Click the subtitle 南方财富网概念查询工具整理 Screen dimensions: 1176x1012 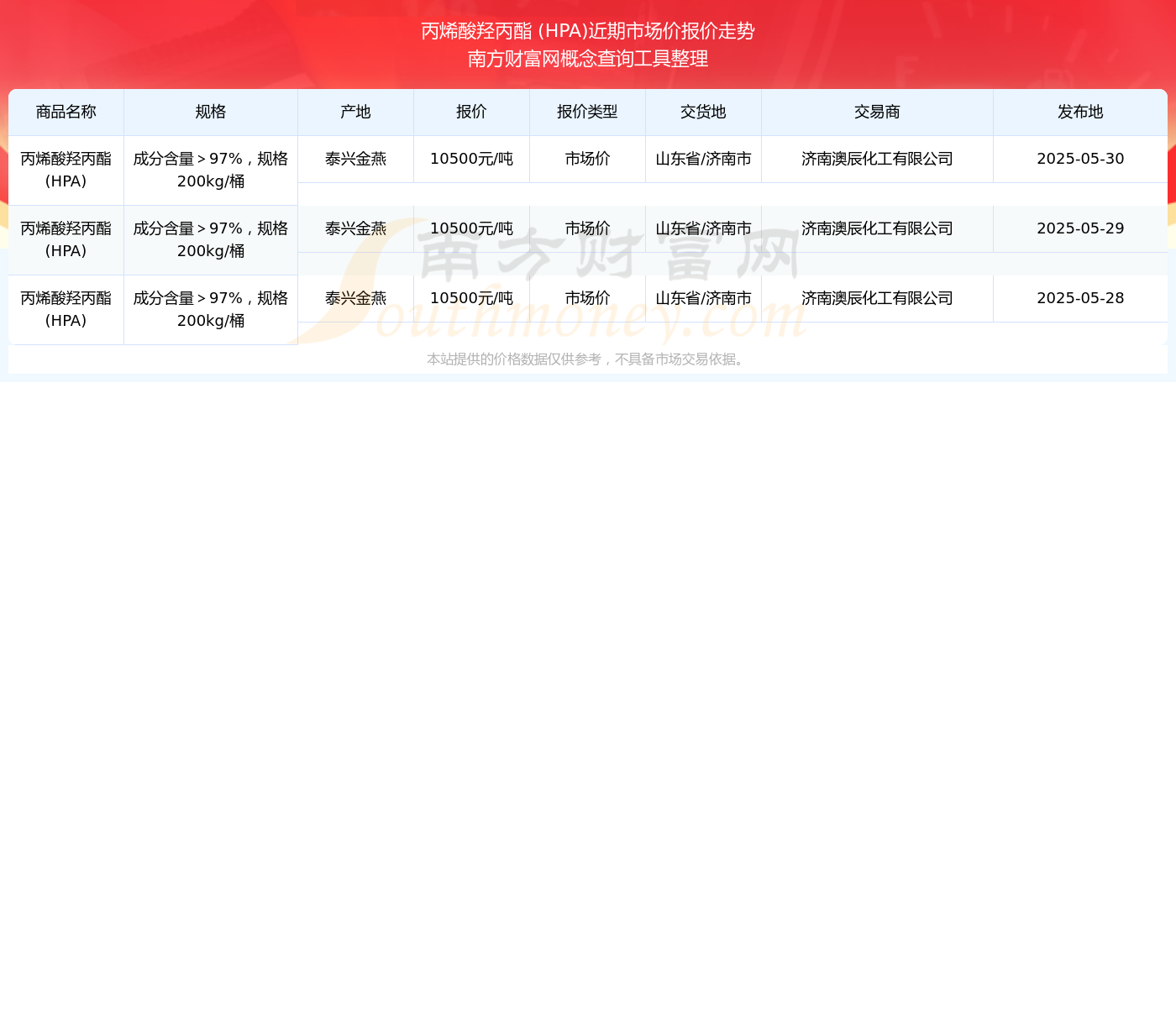point(588,59)
